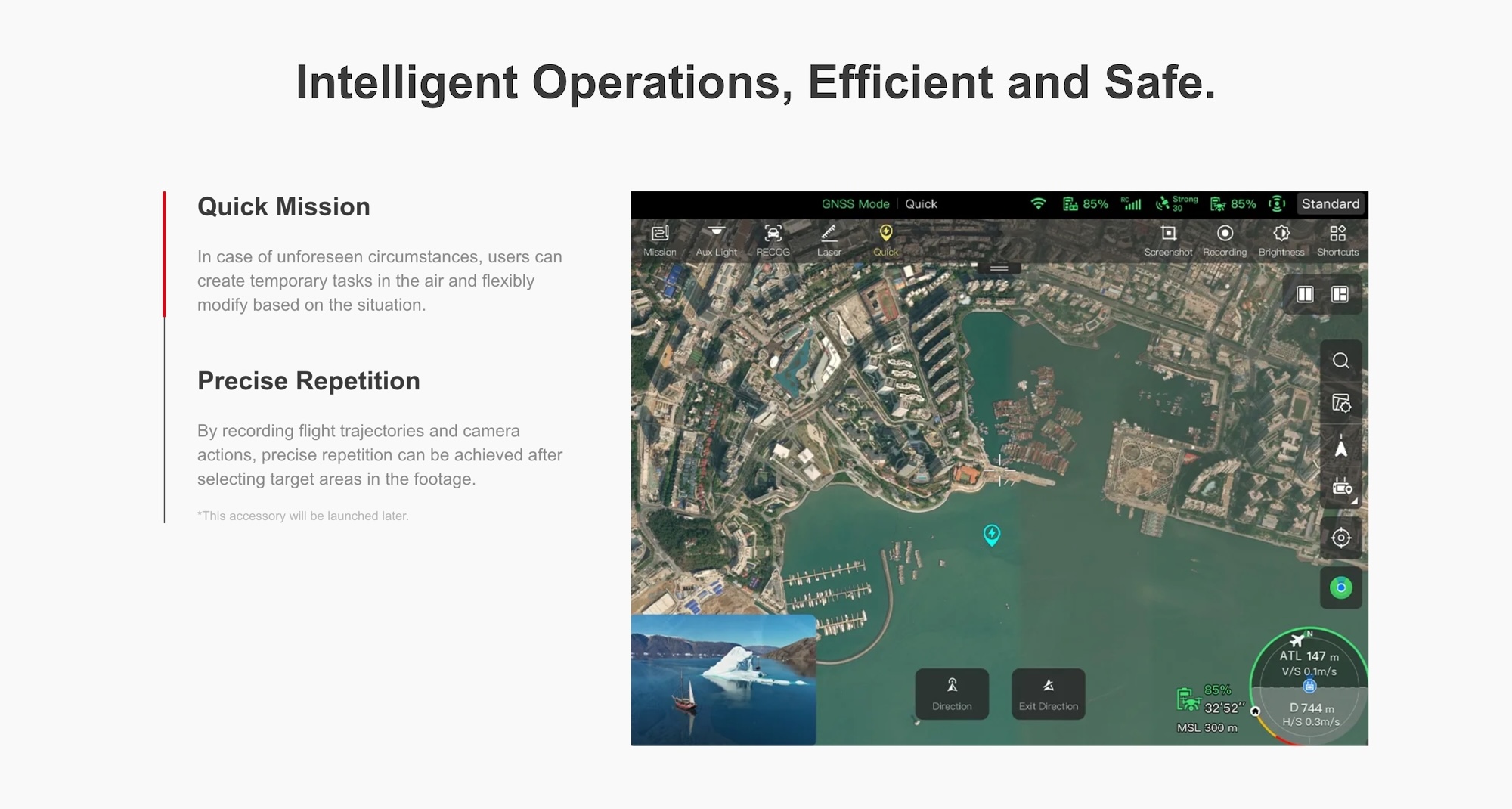Select the Laser rangefinder tool
Viewport: 1512px width, 809px height.
tap(829, 240)
